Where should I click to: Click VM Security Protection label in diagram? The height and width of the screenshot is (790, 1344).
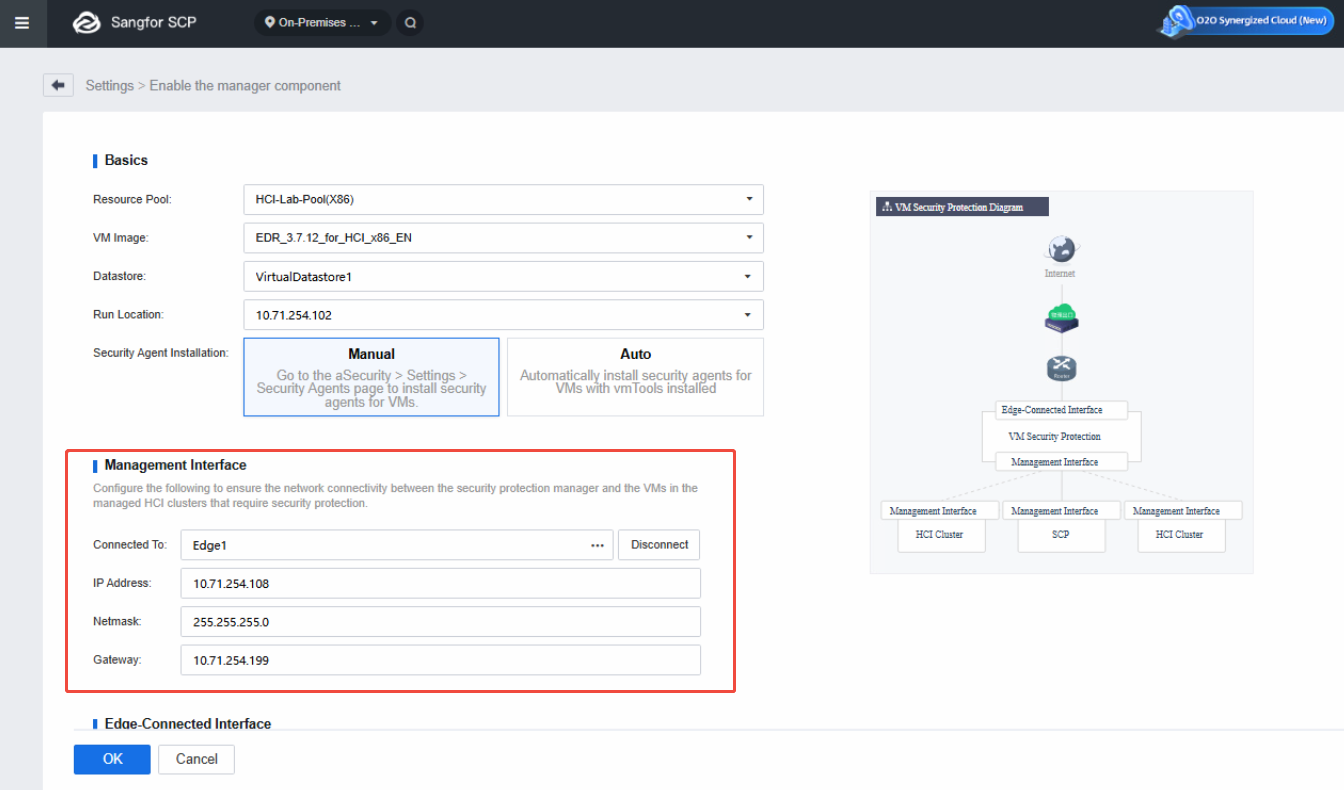coord(1054,437)
